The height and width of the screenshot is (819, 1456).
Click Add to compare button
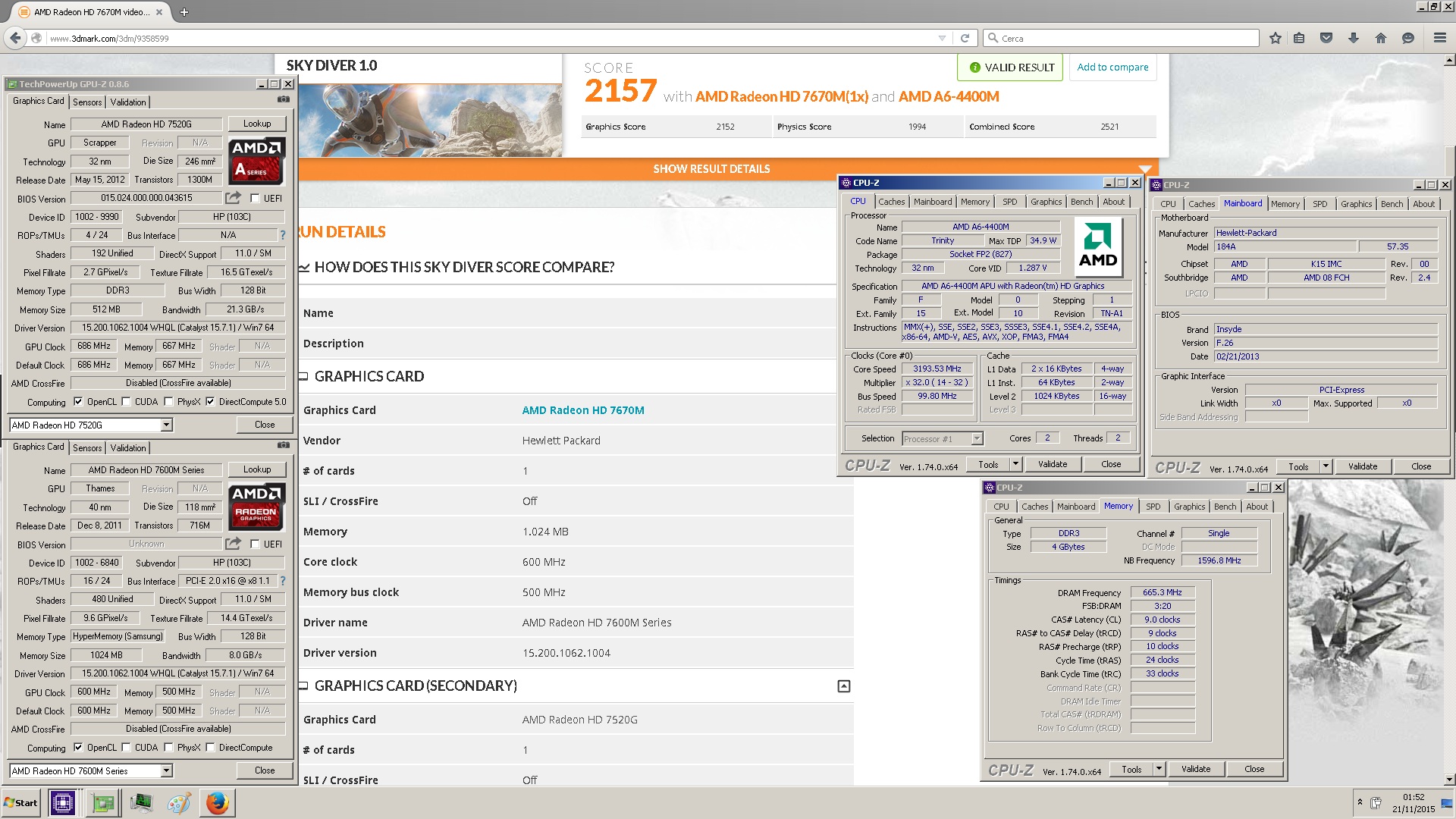pos(1112,67)
